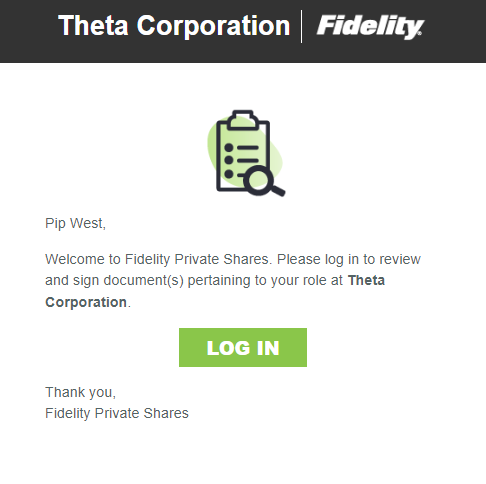Click the "Fidelity Private Shares" signature
The image size is (486, 484).
click(x=117, y=413)
